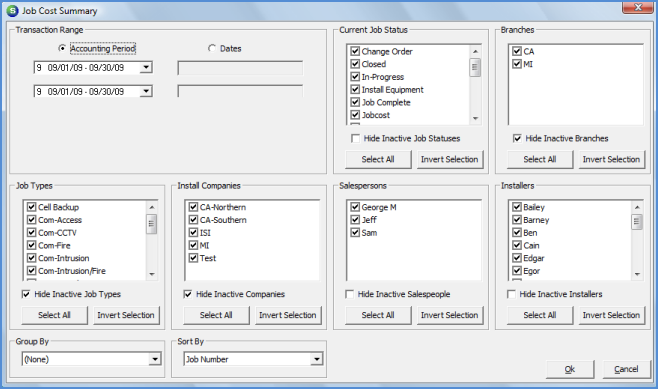Image resolution: width=658 pixels, height=389 pixels.
Task: Open the first accounting period dropdown
Action: tap(146, 67)
